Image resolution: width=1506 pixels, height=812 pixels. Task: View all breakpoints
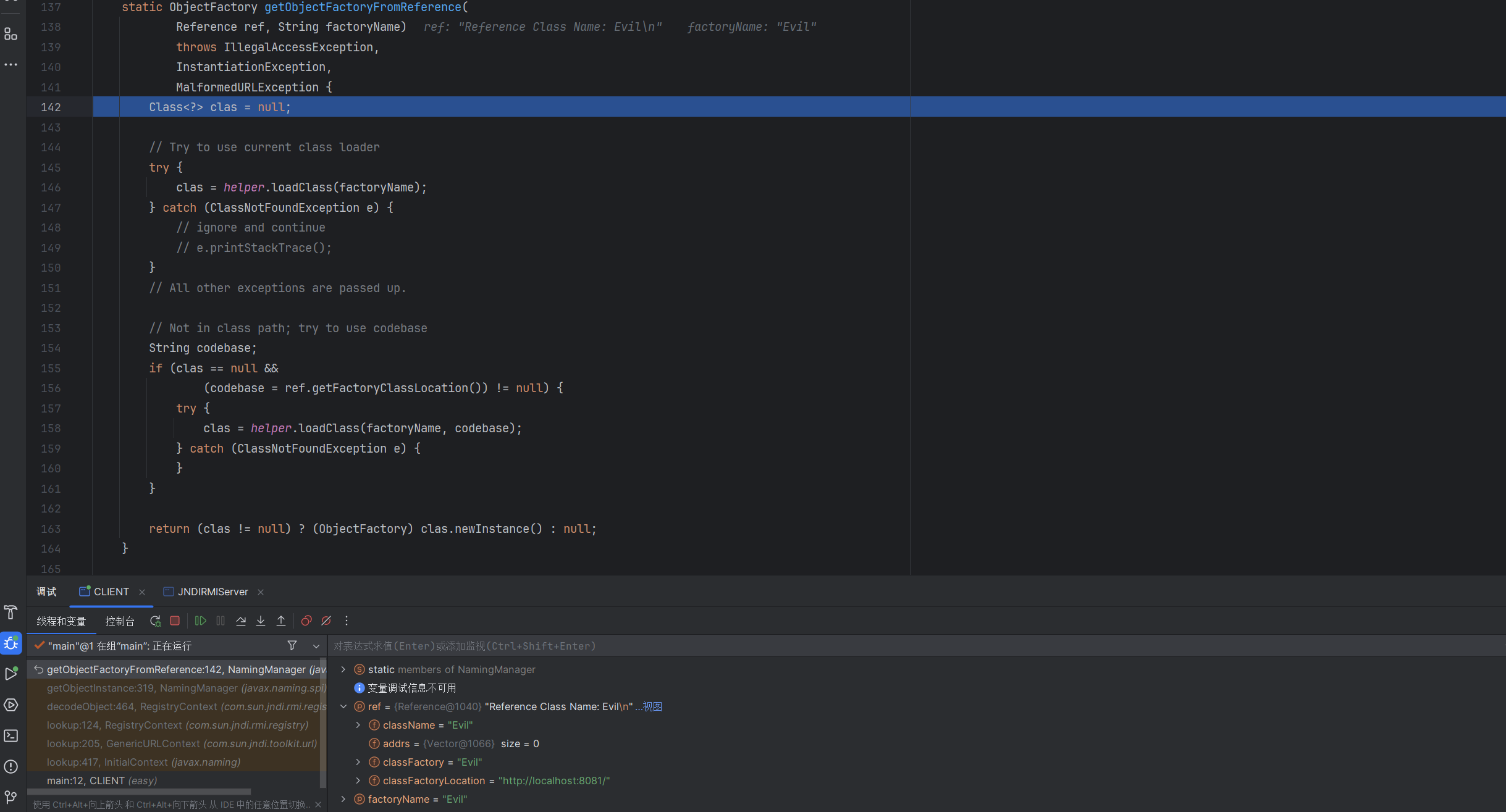click(306, 621)
